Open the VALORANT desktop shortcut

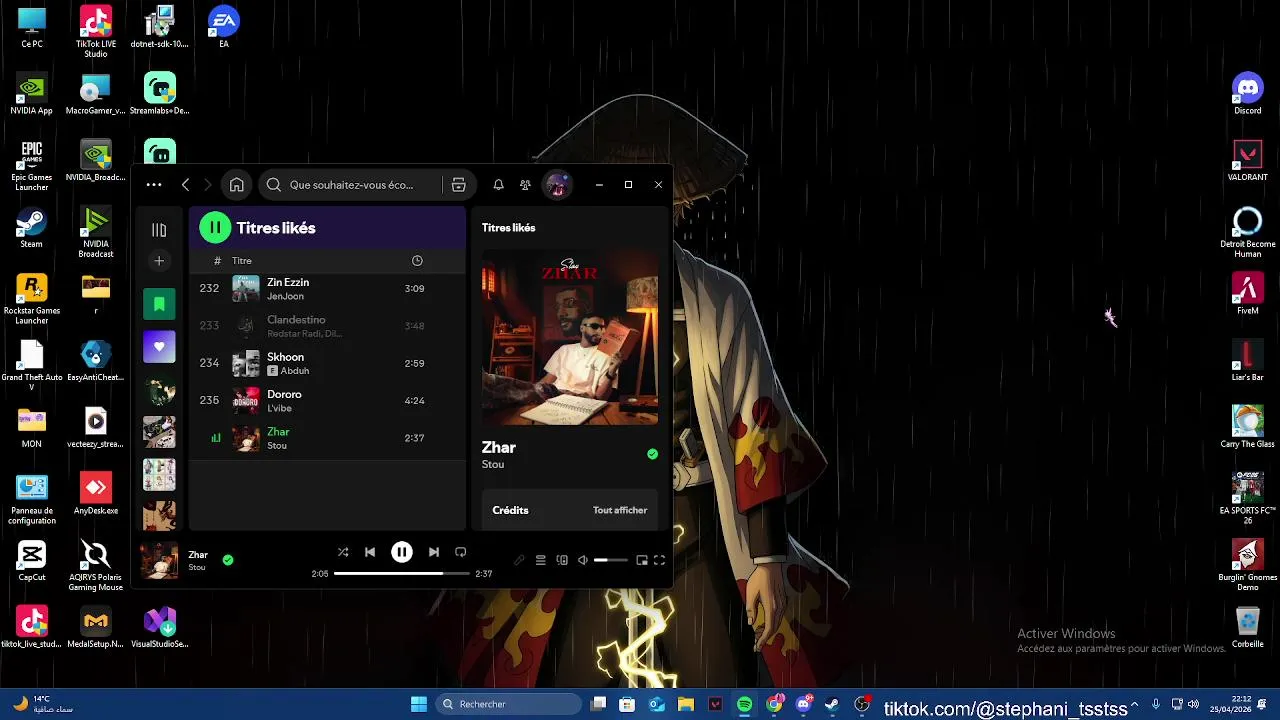coord(1247,160)
